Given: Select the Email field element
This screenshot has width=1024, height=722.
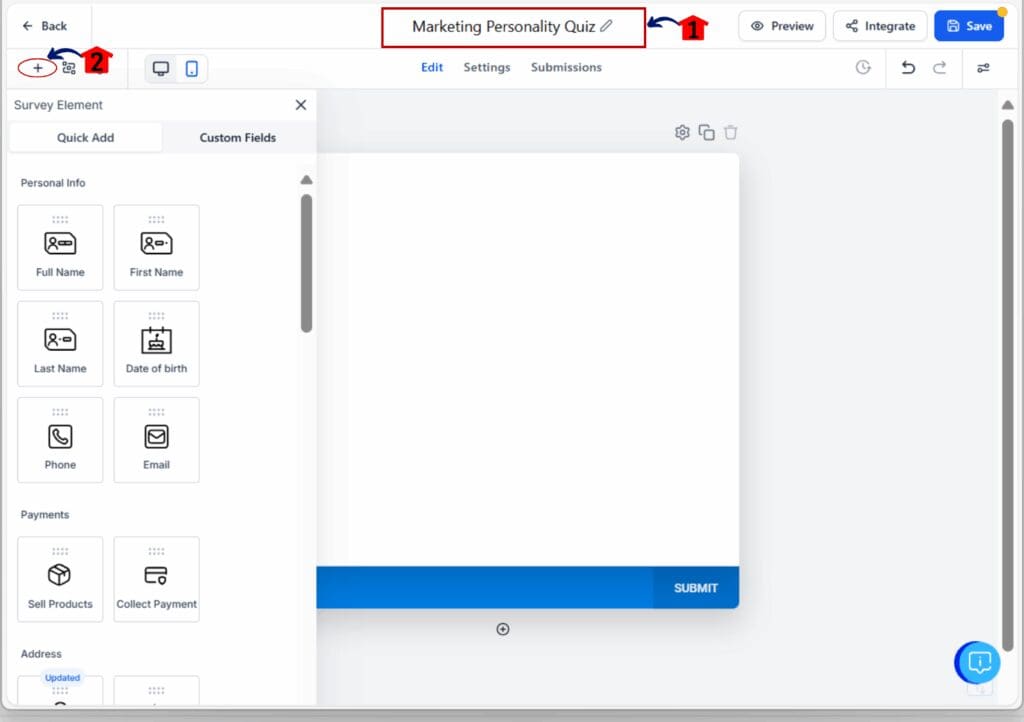Looking at the screenshot, I should click(157, 440).
